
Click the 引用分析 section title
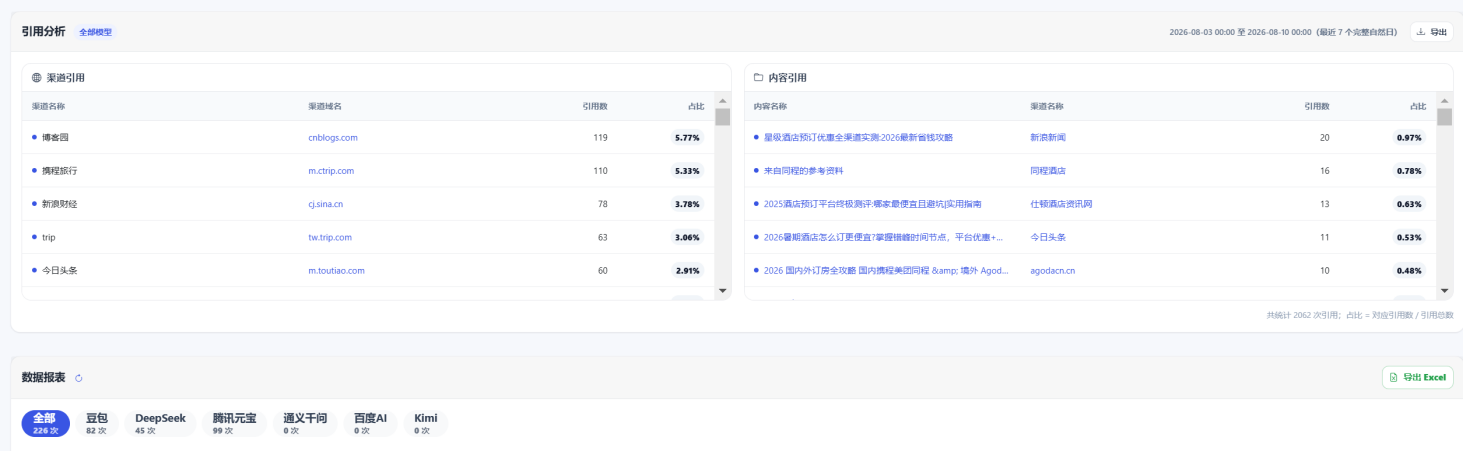pyautogui.click(x=44, y=32)
